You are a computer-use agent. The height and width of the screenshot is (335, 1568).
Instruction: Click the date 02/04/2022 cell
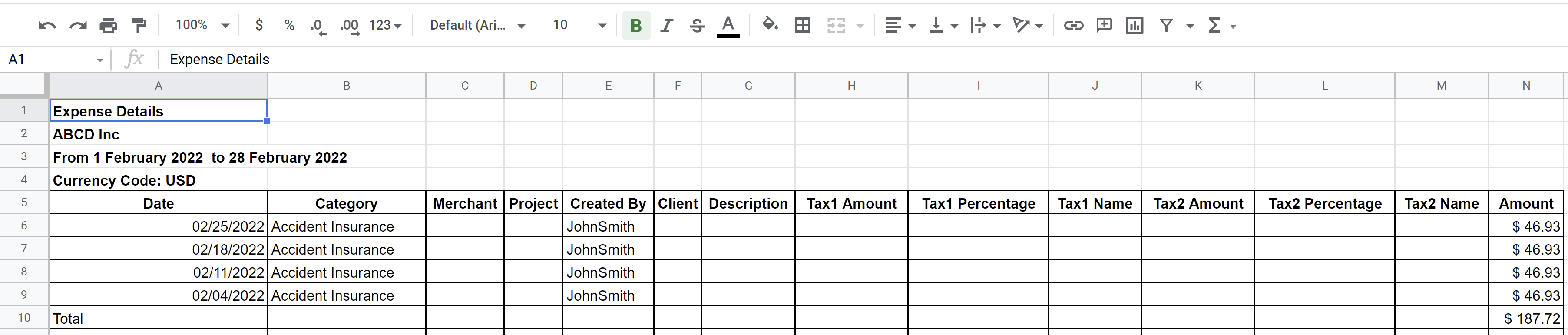158,295
